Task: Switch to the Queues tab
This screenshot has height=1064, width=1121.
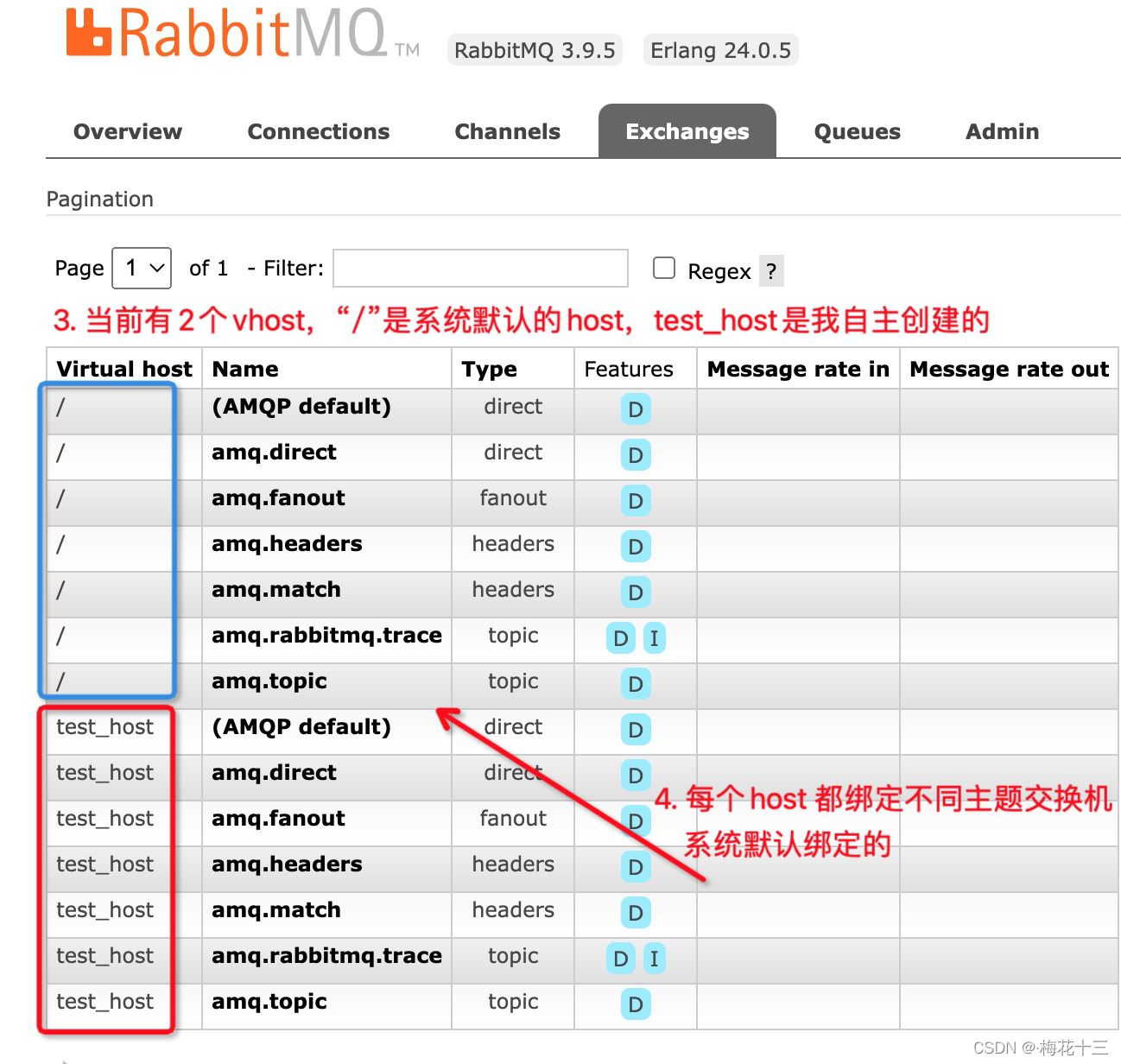Action: (x=856, y=131)
